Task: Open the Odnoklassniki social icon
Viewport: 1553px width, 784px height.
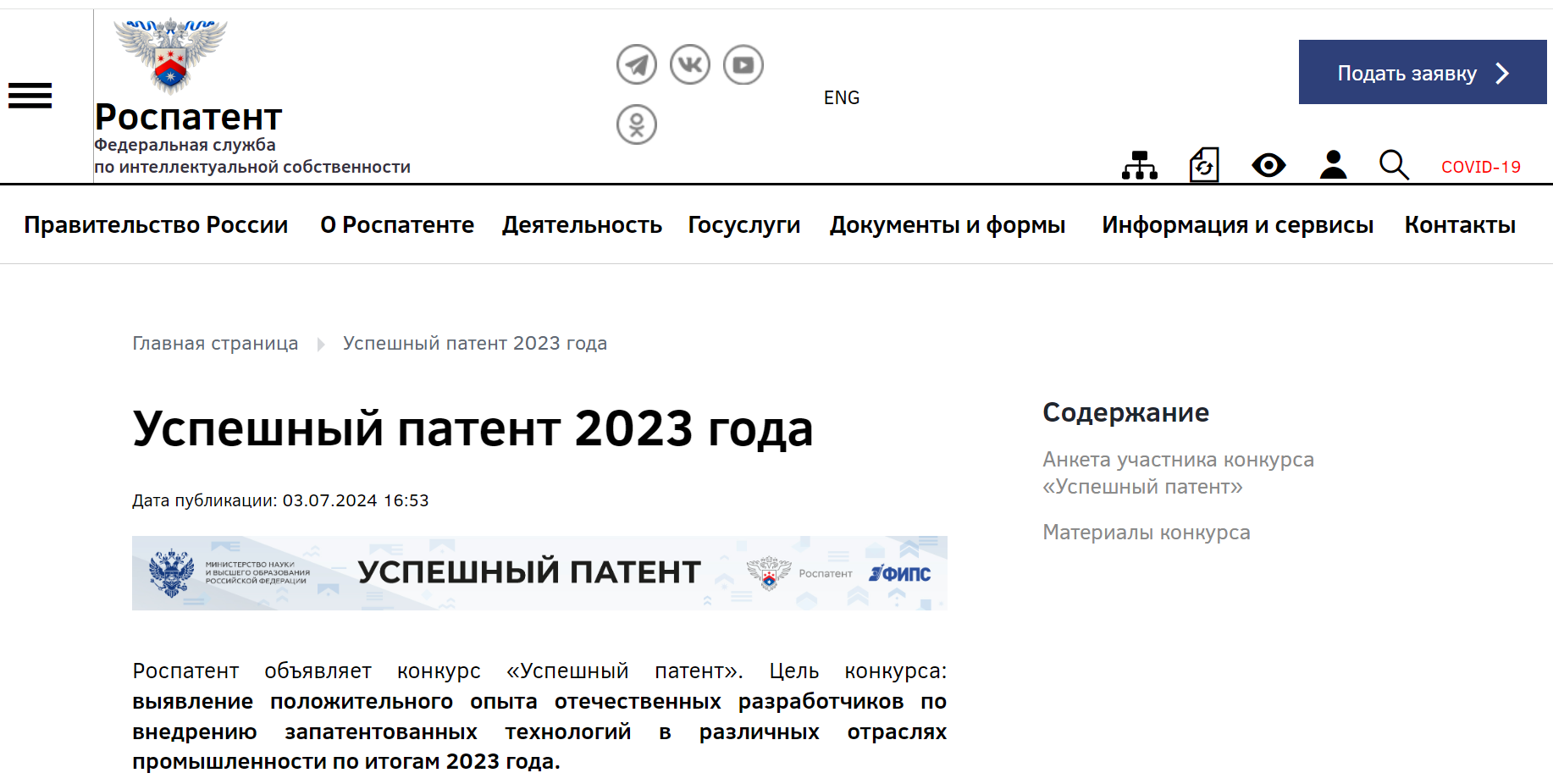Action: [x=637, y=125]
